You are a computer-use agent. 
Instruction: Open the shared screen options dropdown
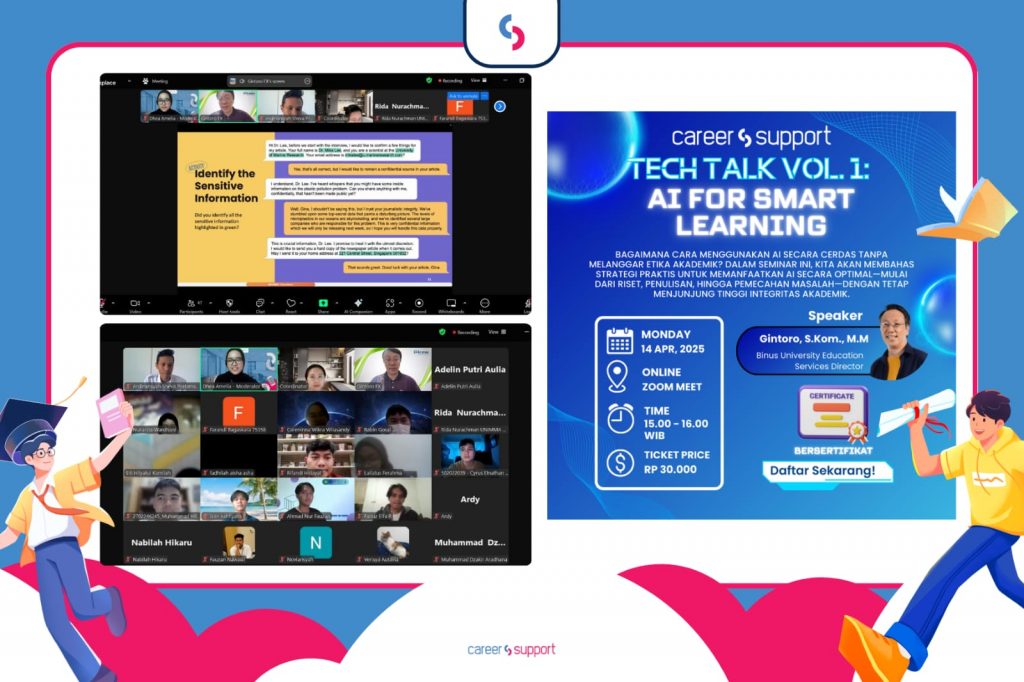click(x=307, y=81)
